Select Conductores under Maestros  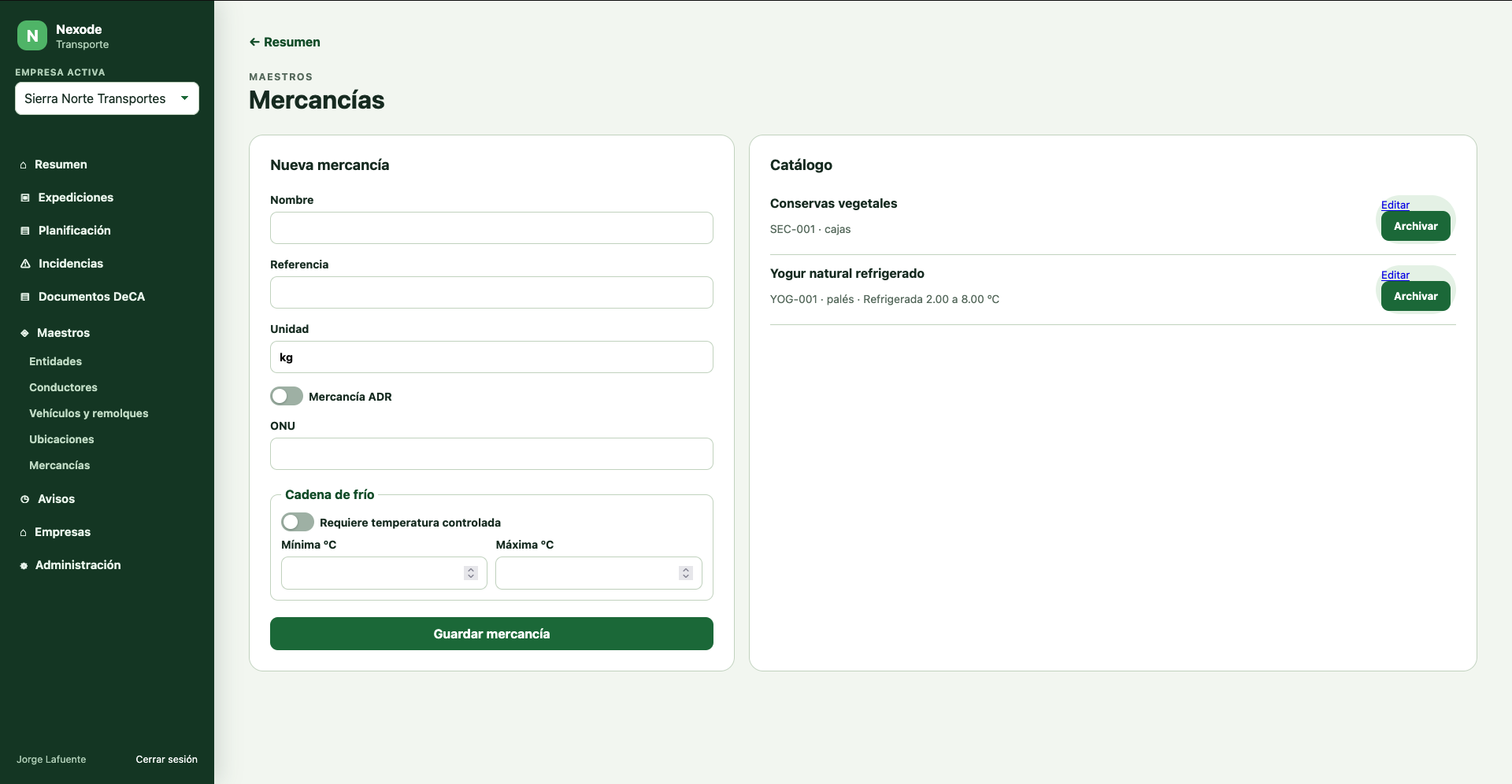pos(63,387)
